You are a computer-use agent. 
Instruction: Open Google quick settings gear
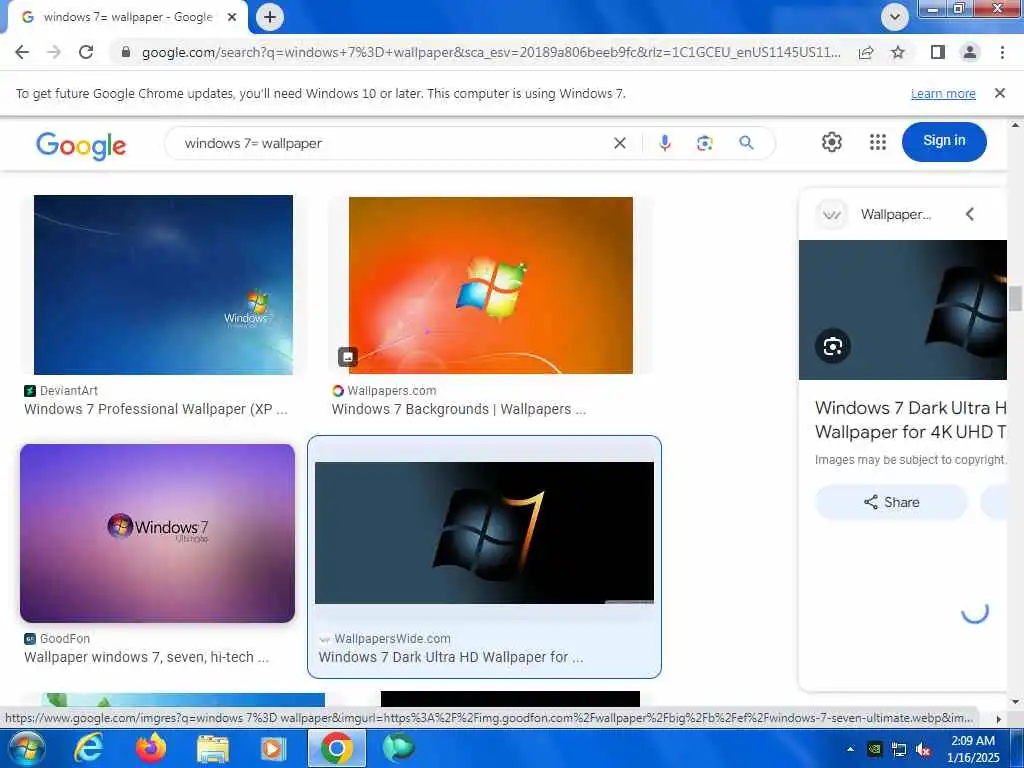click(831, 142)
